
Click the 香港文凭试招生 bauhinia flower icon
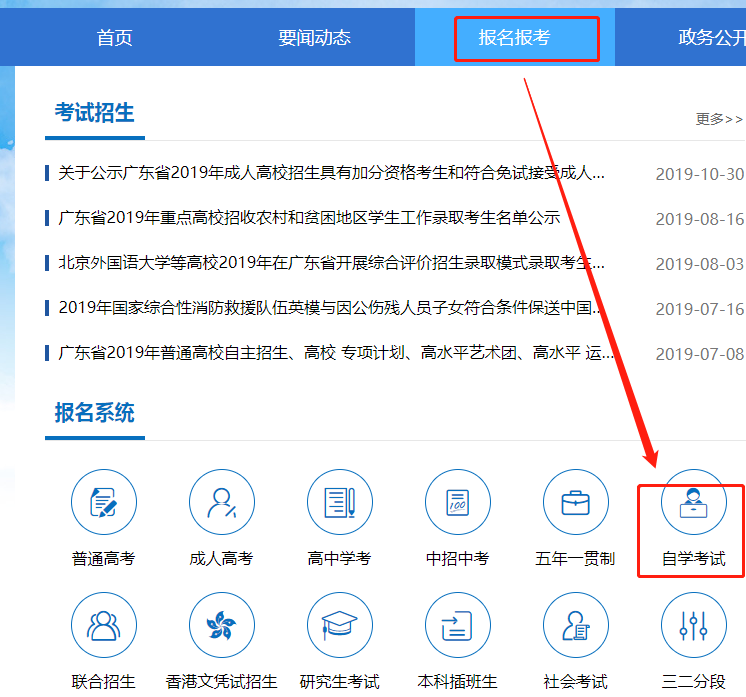(x=222, y=625)
